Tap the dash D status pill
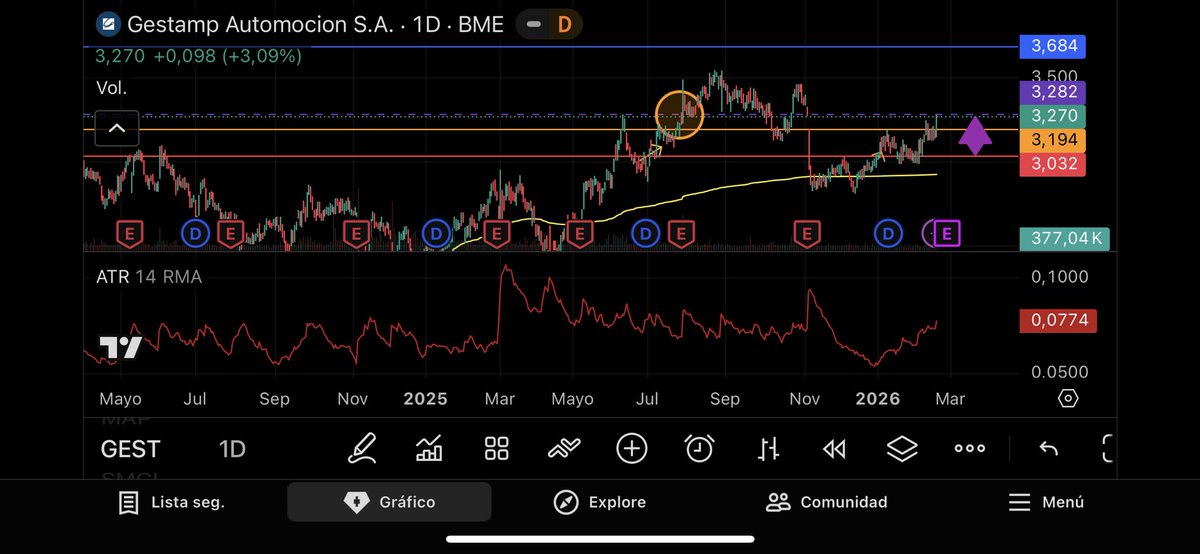Screen dimensions: 1200x554 [550, 24]
